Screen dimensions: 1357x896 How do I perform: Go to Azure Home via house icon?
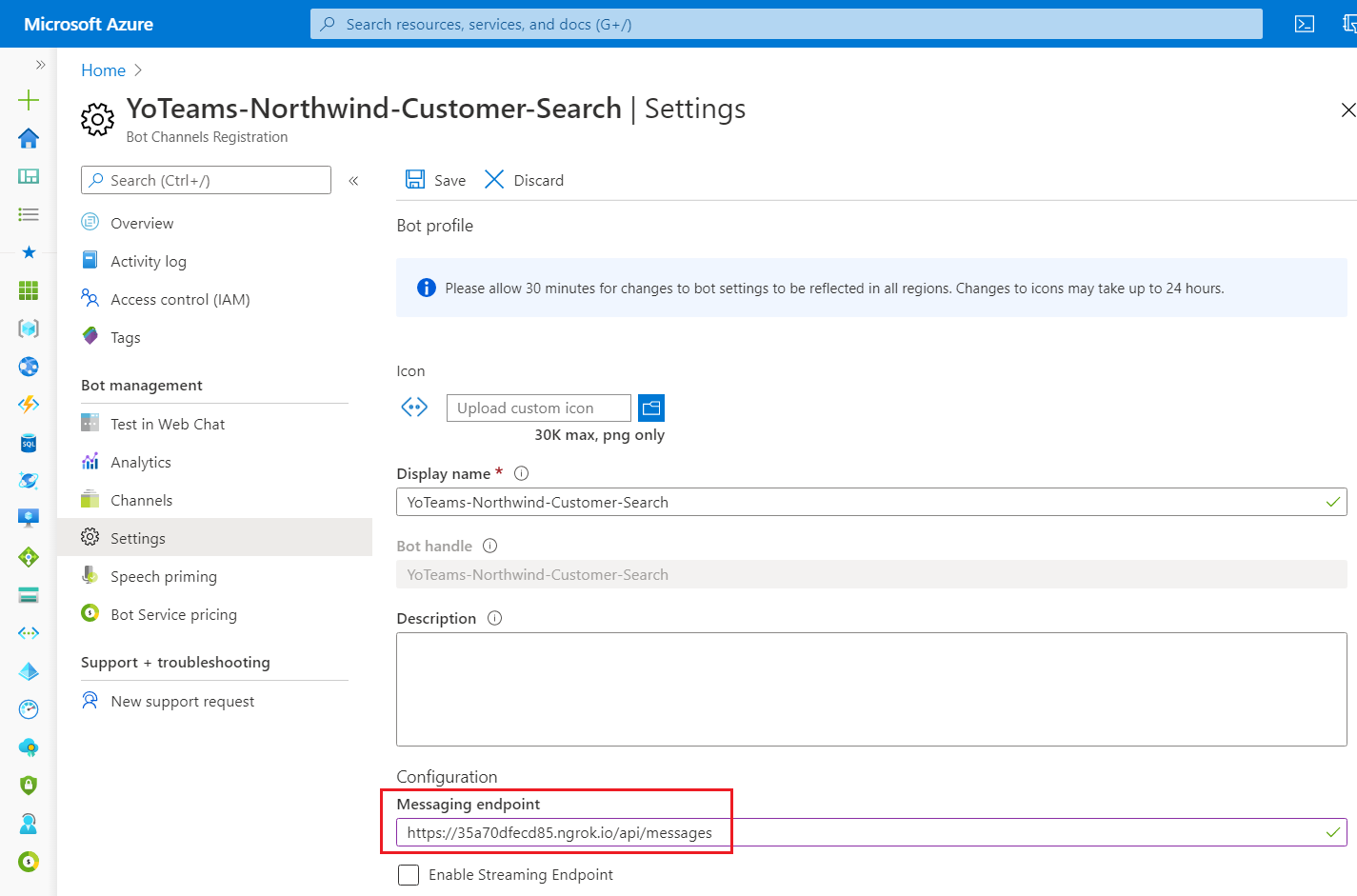[29, 138]
